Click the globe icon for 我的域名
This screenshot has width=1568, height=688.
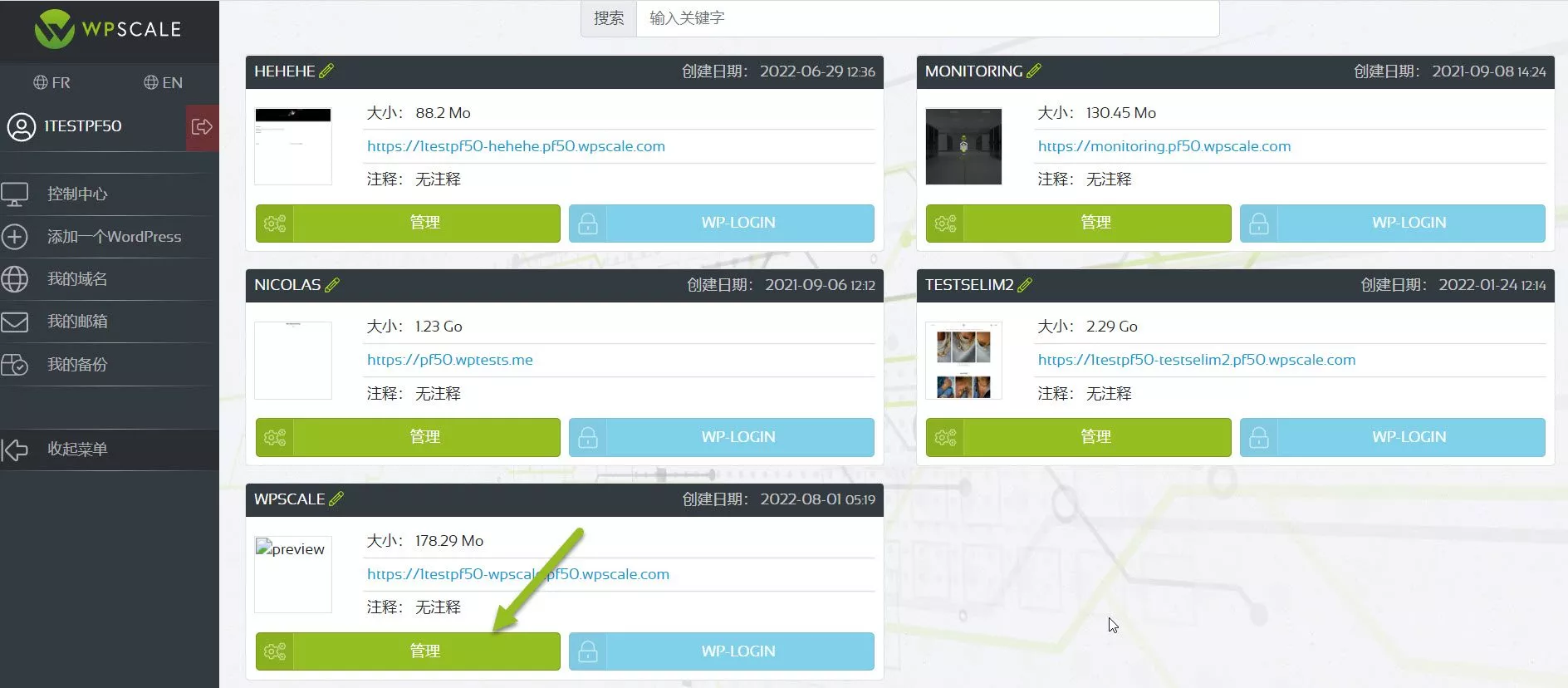click(15, 279)
